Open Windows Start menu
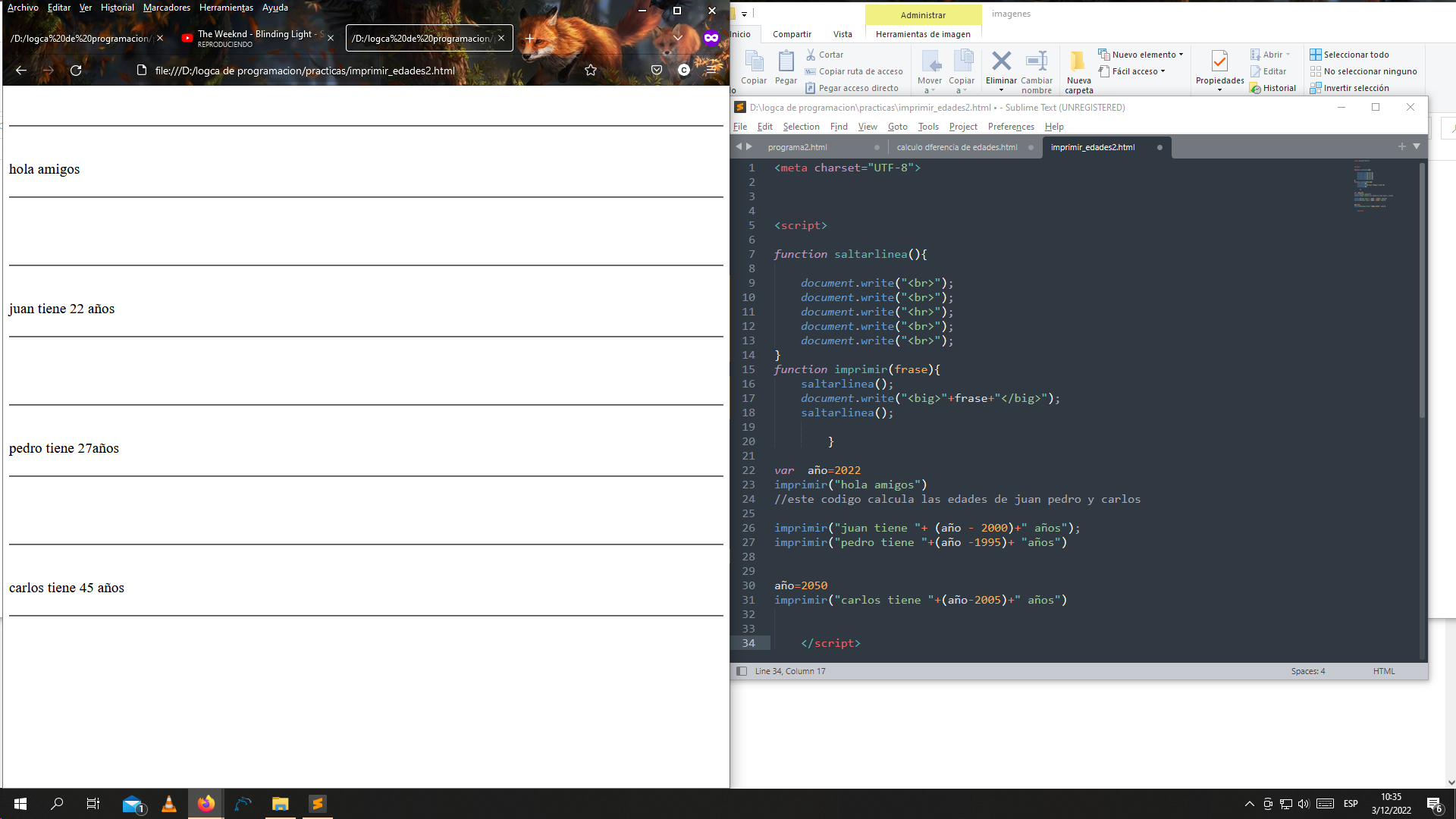Image resolution: width=1456 pixels, height=819 pixels. (x=20, y=804)
